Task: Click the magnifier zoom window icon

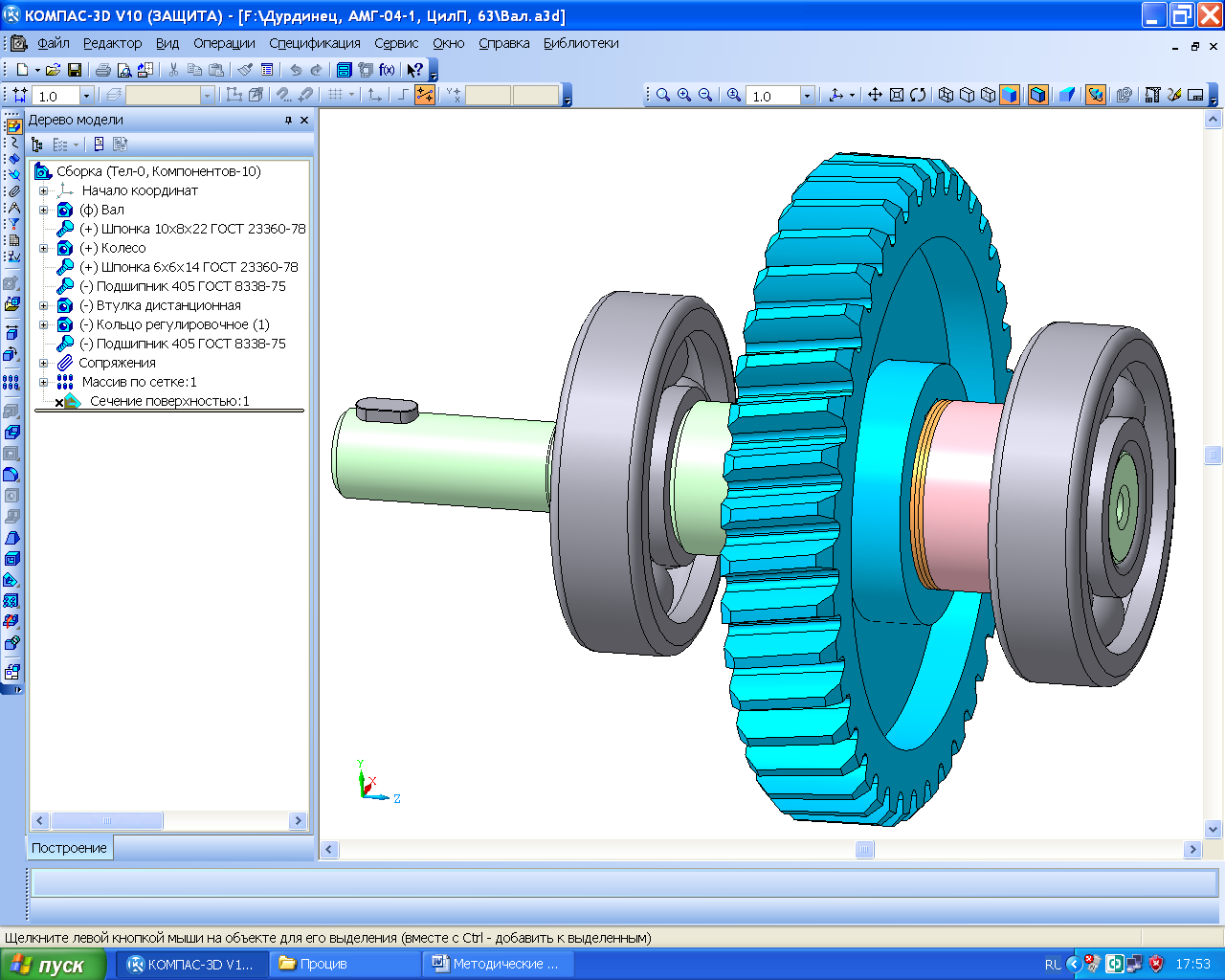Action: point(663,95)
